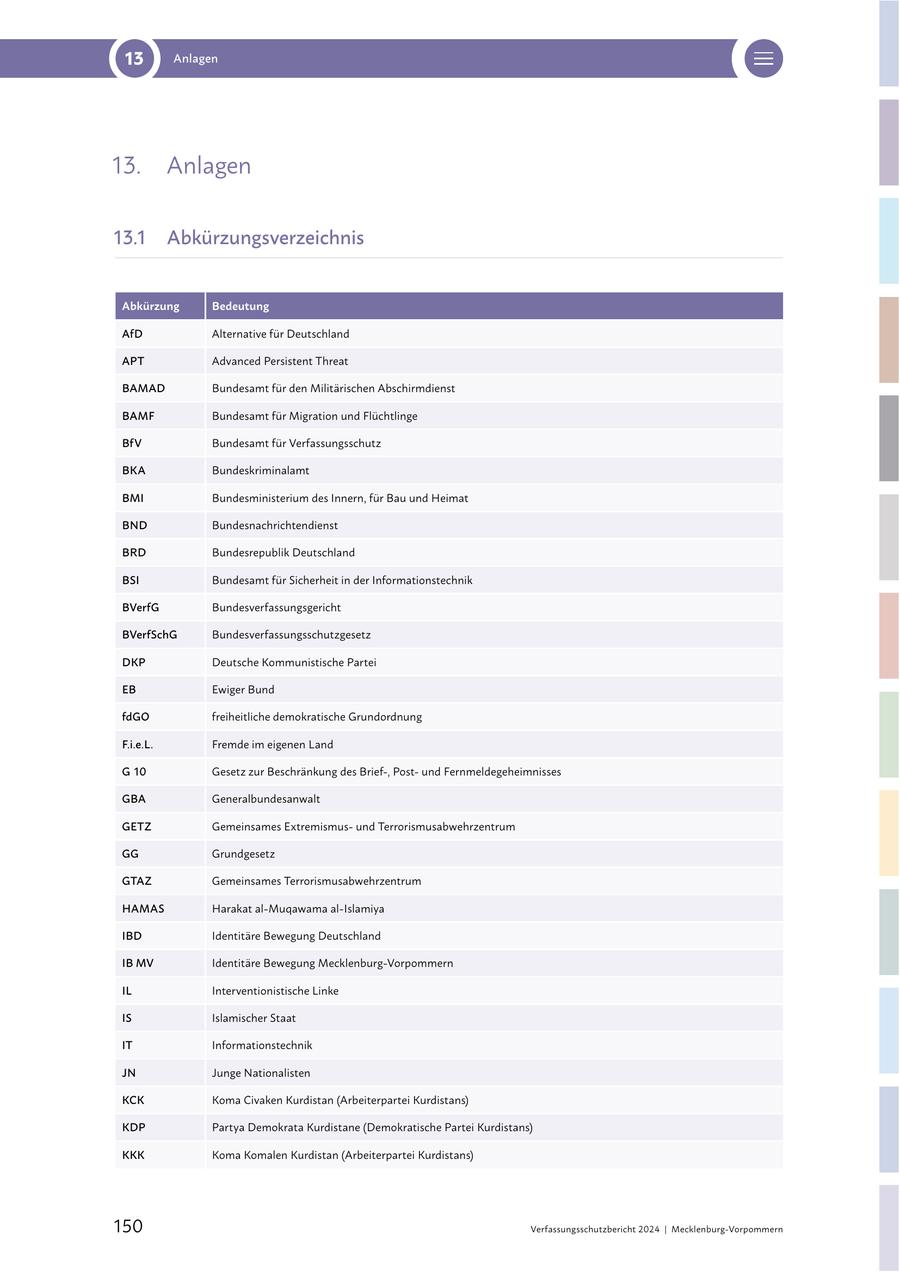The width and height of the screenshot is (900, 1272).
Task: Open the hamburger menu in header bar
Action: point(763,59)
